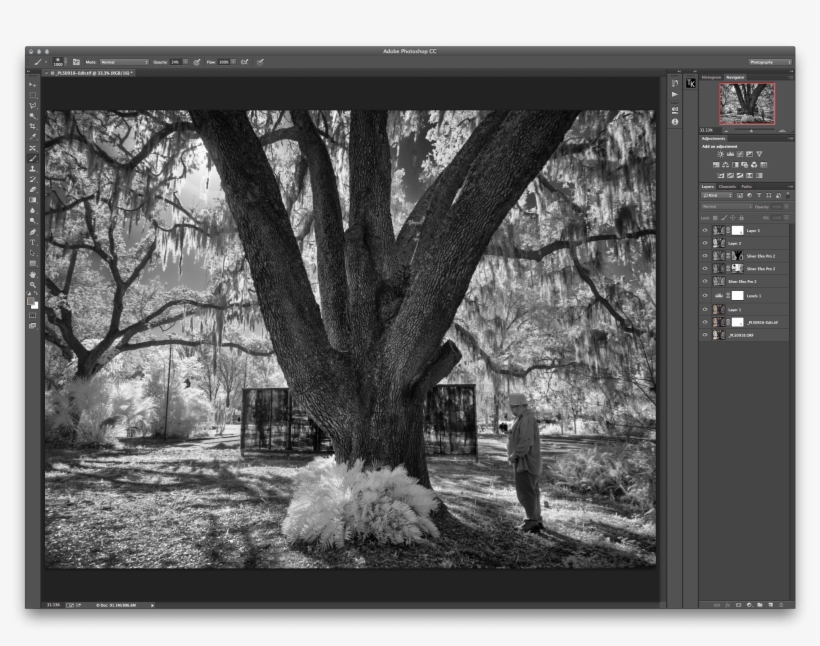Select the Gradient tool
The width and height of the screenshot is (820, 646).
pos(32,199)
